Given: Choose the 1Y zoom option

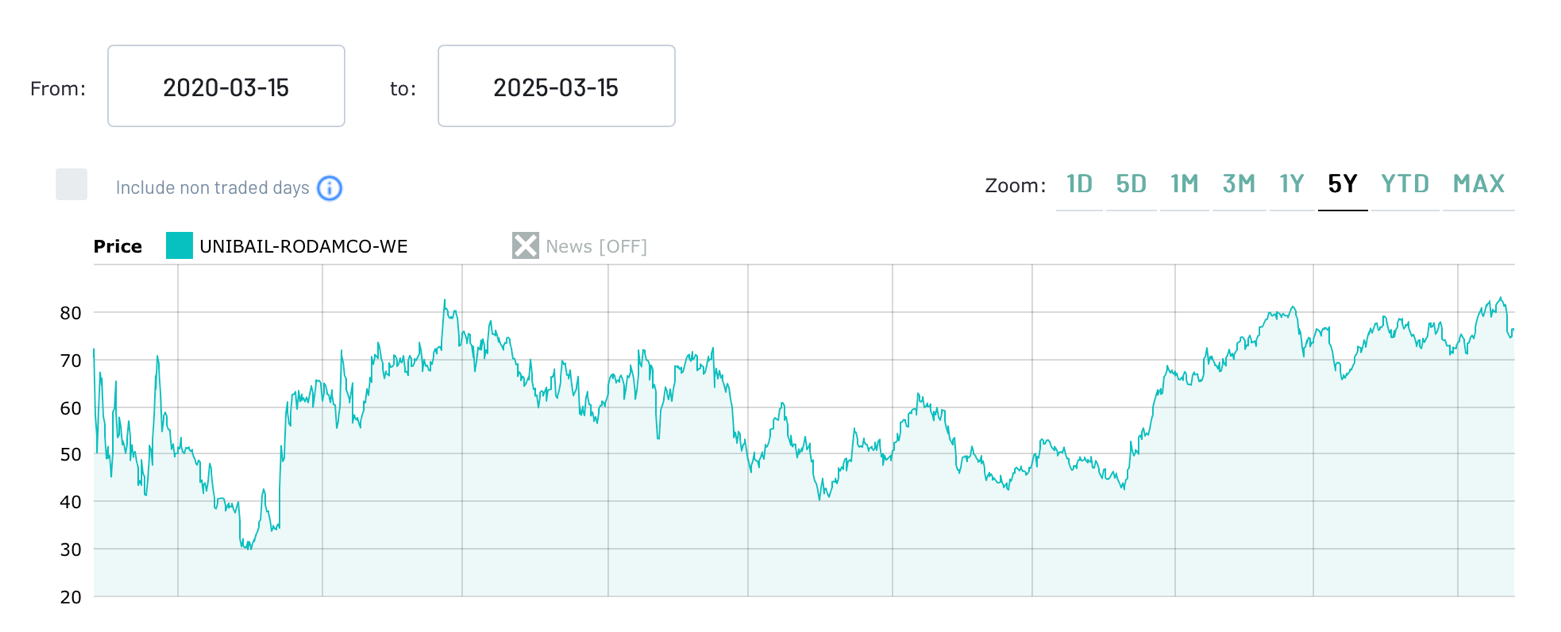Looking at the screenshot, I should tap(1292, 184).
